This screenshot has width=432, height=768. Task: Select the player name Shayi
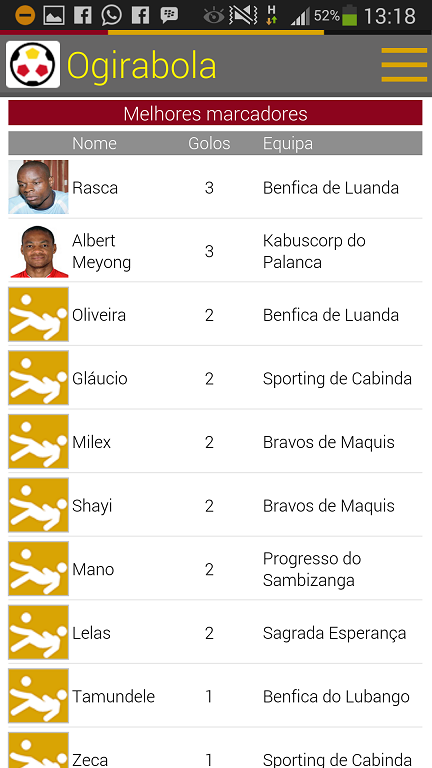92,506
